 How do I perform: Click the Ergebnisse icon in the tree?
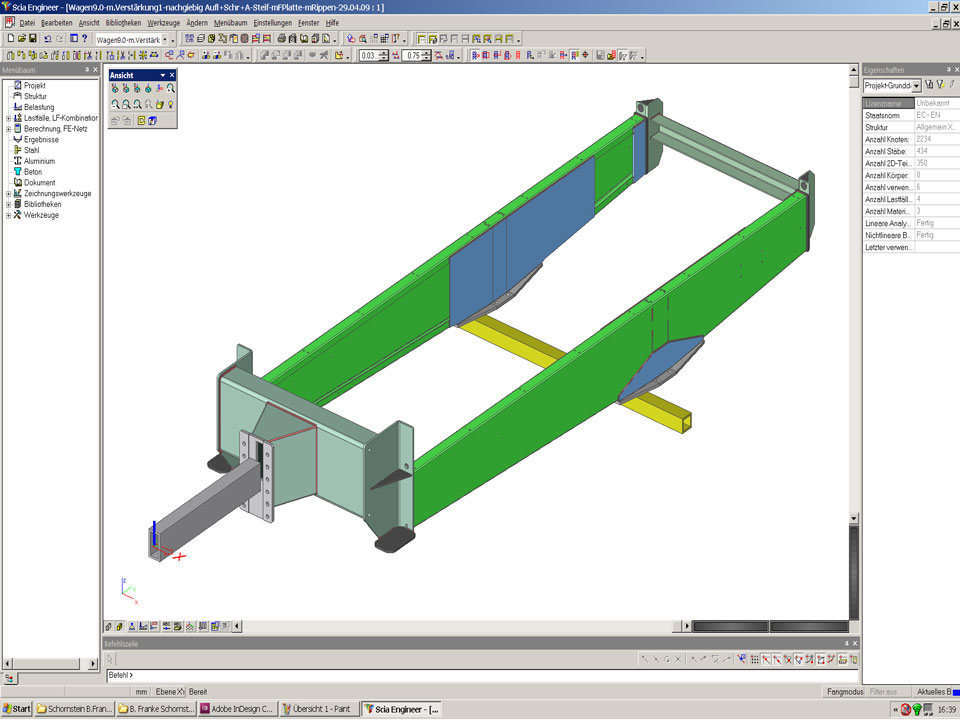(x=17, y=139)
